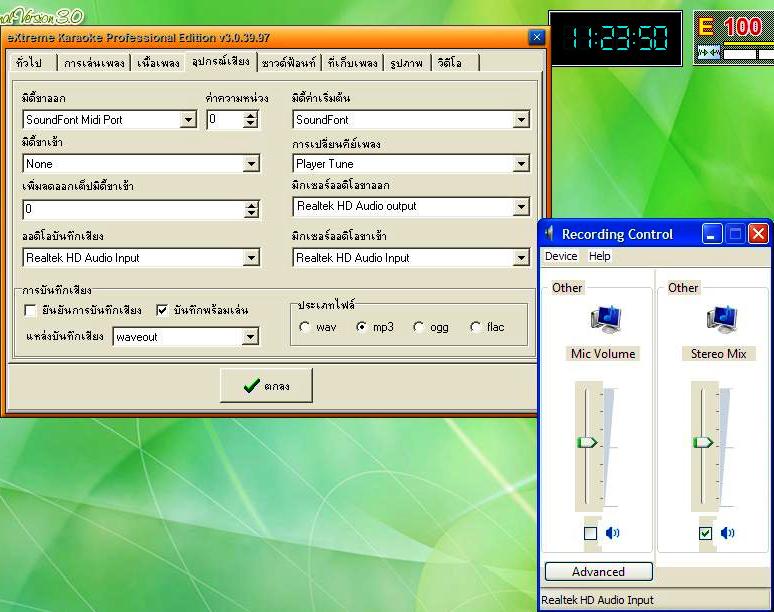Viewport: 774px width, 612px height.
Task: Click the Mic Volume slider handle
Action: pos(587,442)
